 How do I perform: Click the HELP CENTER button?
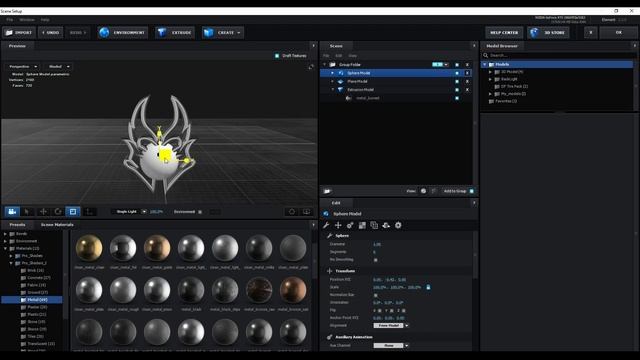pos(504,33)
